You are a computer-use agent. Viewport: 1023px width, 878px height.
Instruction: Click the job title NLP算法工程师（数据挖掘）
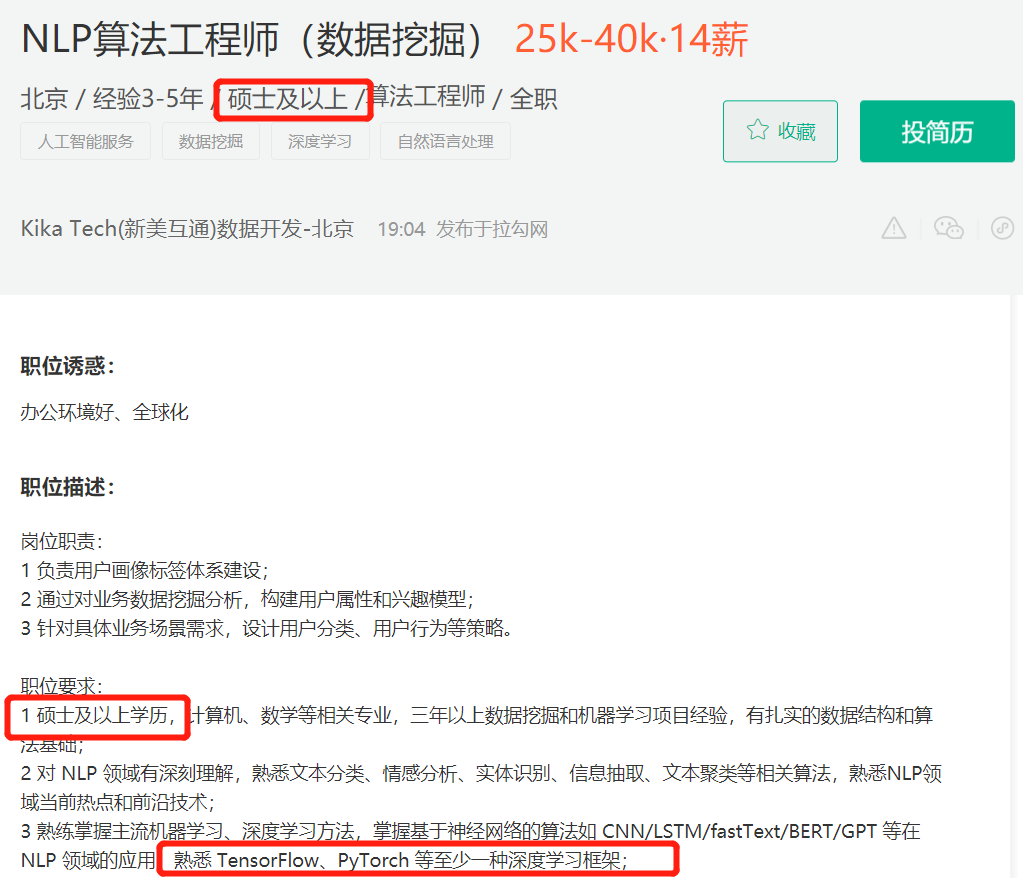[252, 40]
